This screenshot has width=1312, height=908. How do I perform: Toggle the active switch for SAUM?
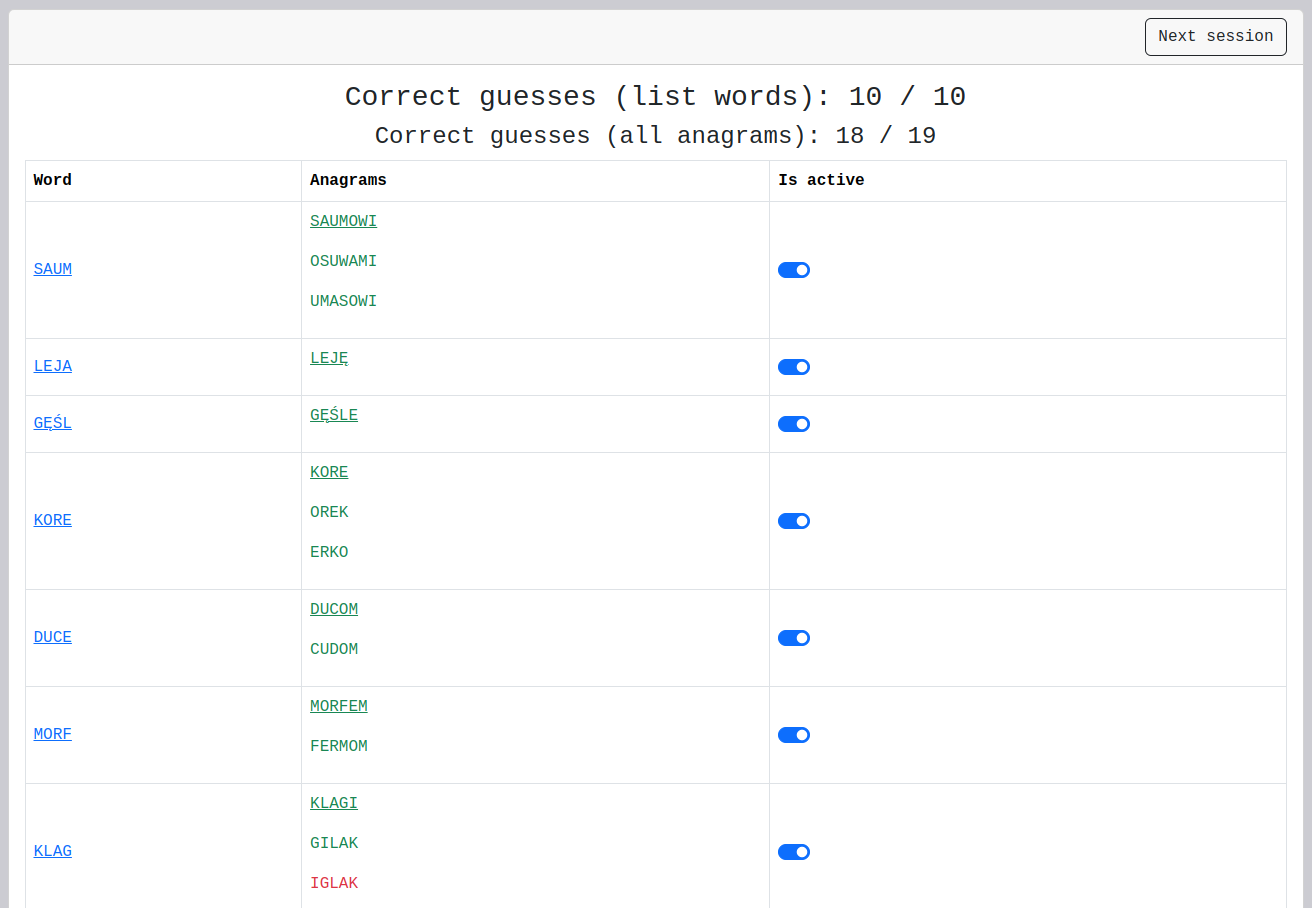(x=793, y=270)
